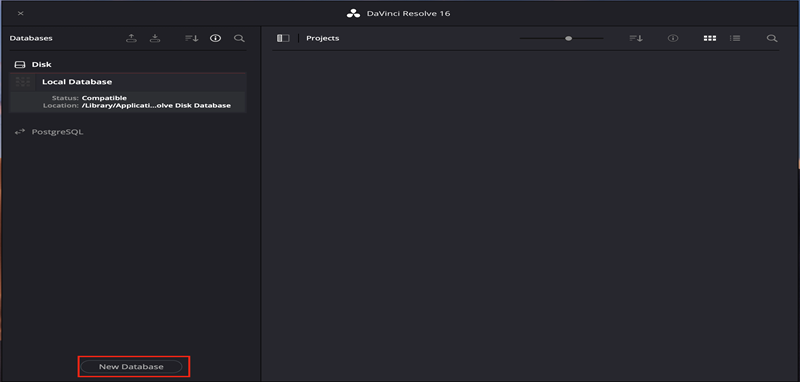Screen dimensions: 800x382
Task: Hide the databases sidebar panel
Action: click(283, 38)
